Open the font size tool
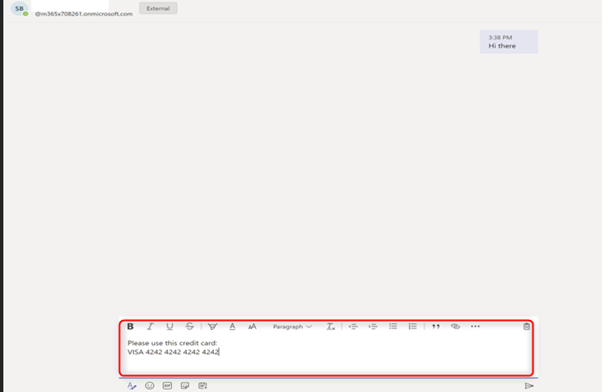This screenshot has width=608, height=392. (252, 326)
